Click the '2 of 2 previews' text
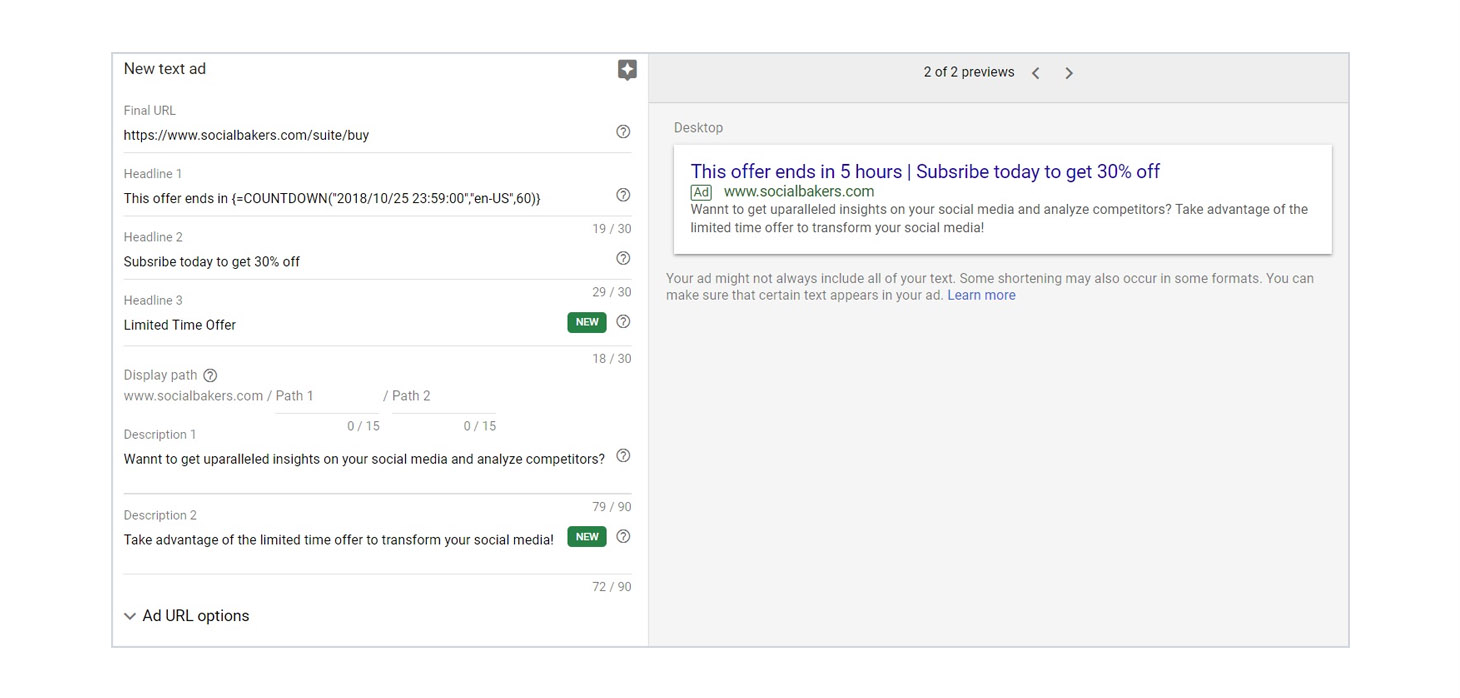Screen dimensions: 1460x698 pos(969,72)
